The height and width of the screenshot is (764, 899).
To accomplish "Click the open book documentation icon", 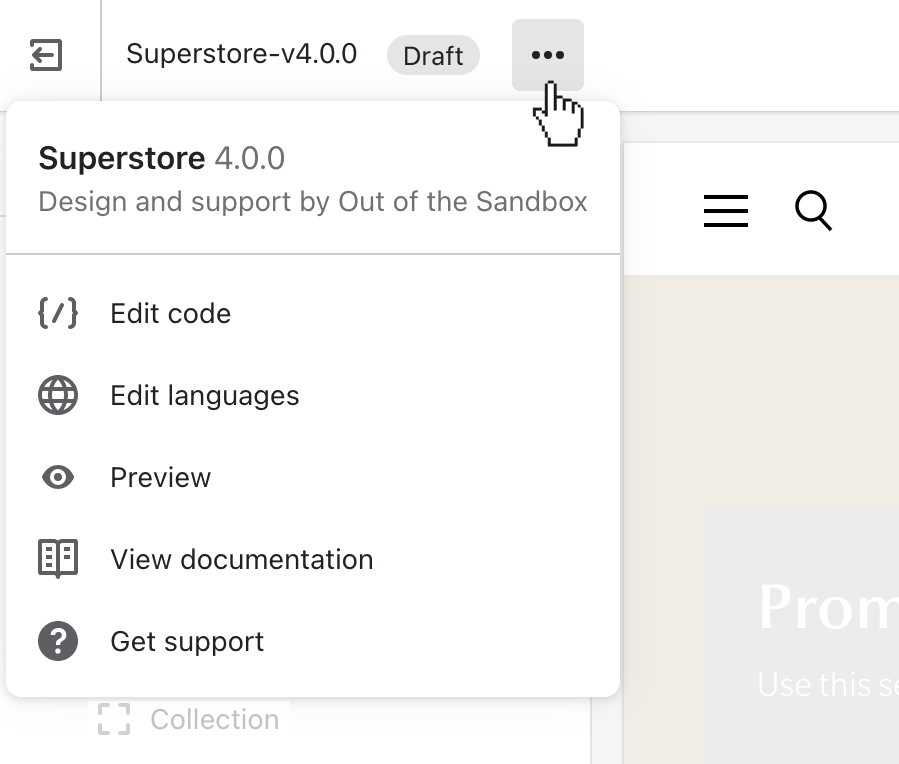I will (x=58, y=559).
